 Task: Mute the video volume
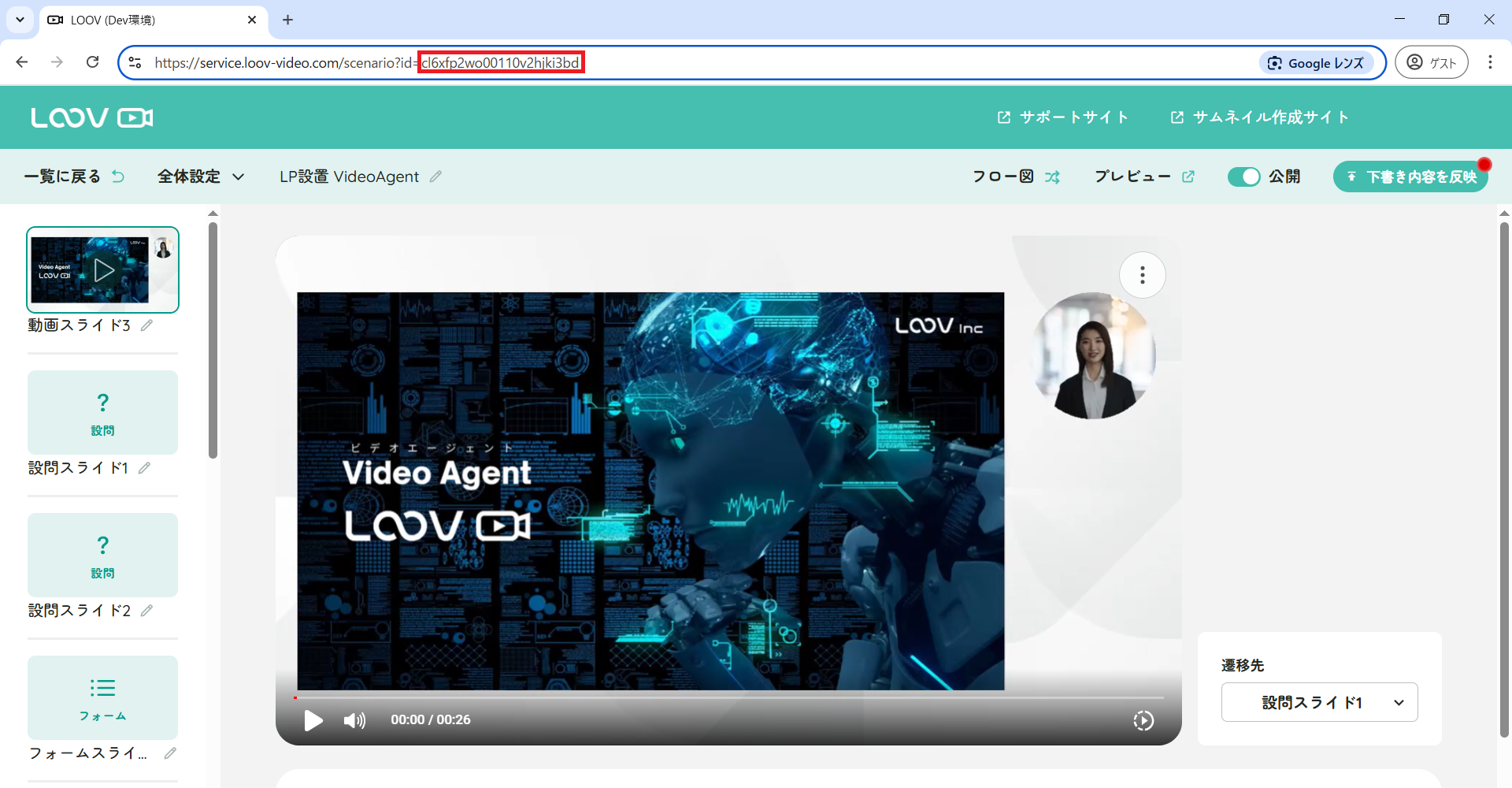click(x=354, y=720)
